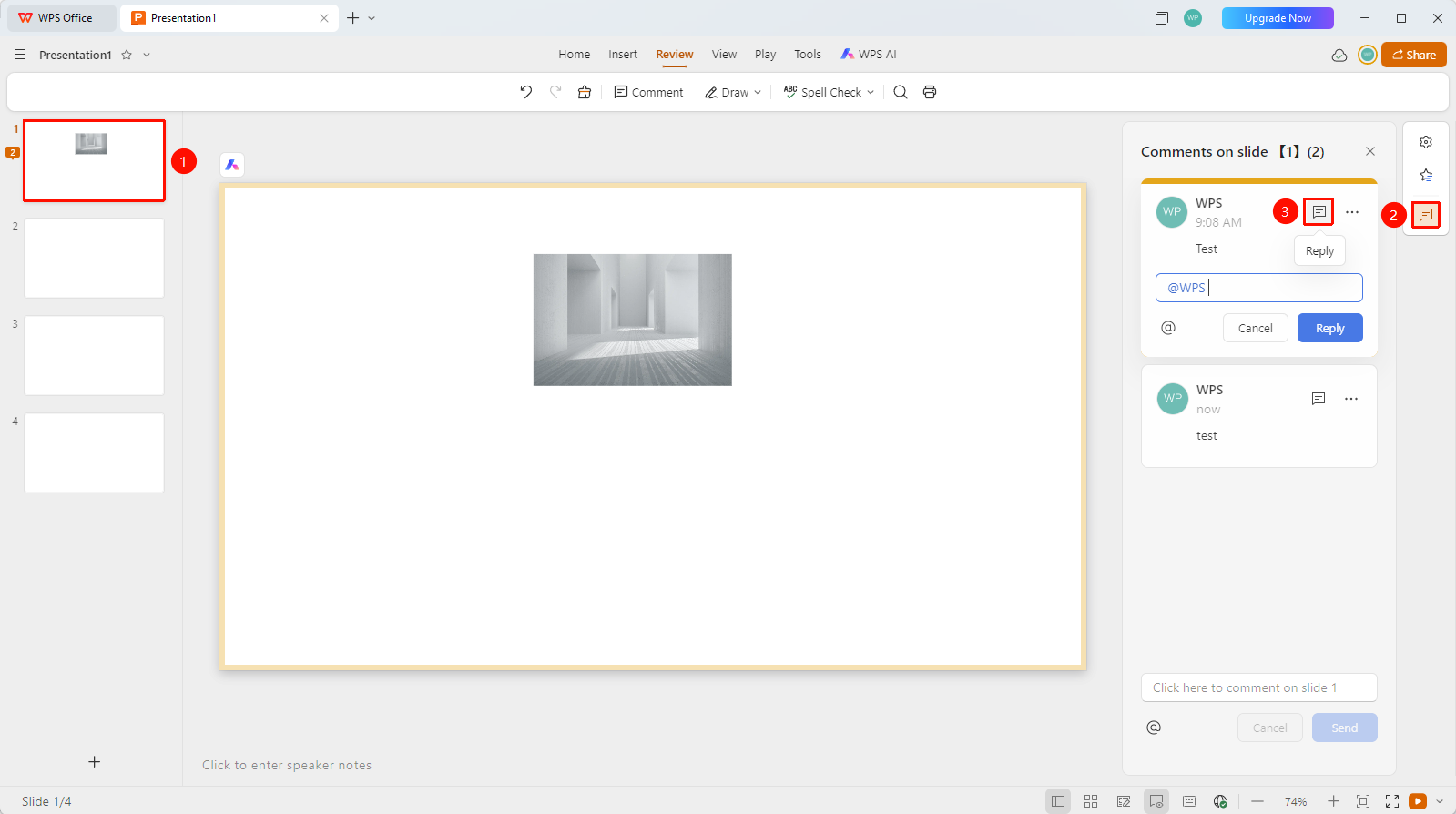
Task: Toggle Normal view in the status bar
Action: coord(1058,801)
